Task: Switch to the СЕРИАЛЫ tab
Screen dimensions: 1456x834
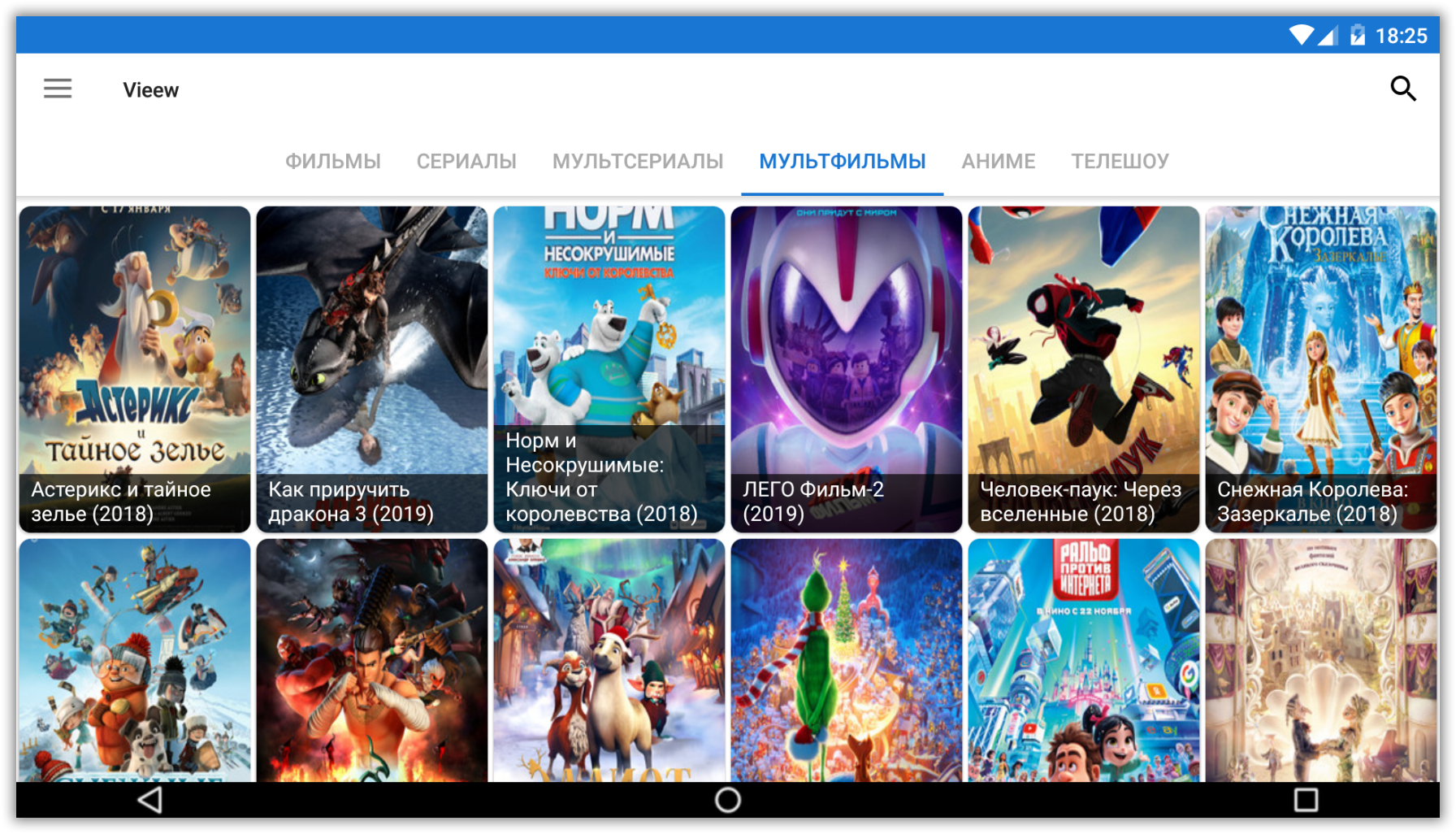Action: point(466,161)
